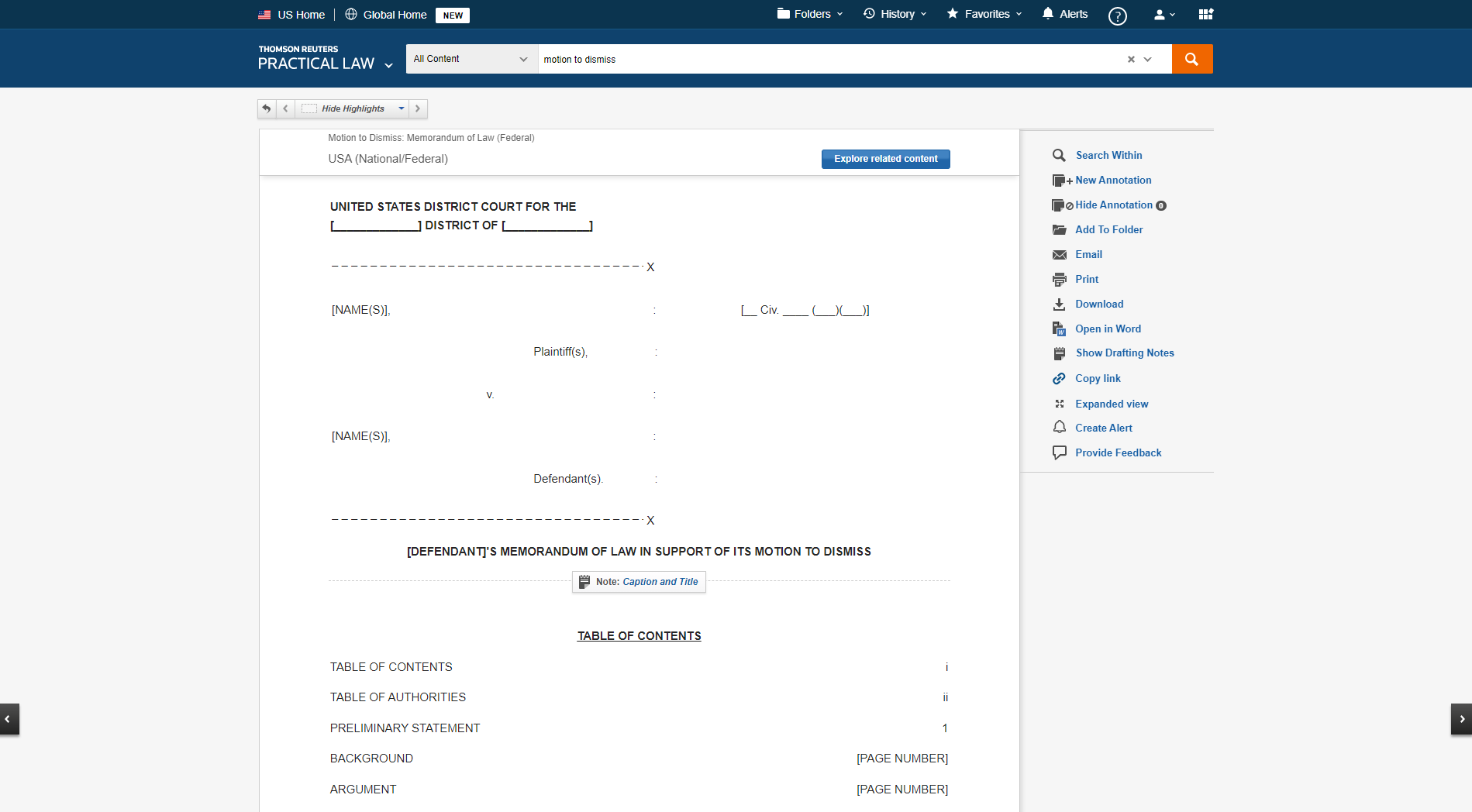The height and width of the screenshot is (812, 1472).
Task: Open the History menu
Action: coord(895,14)
